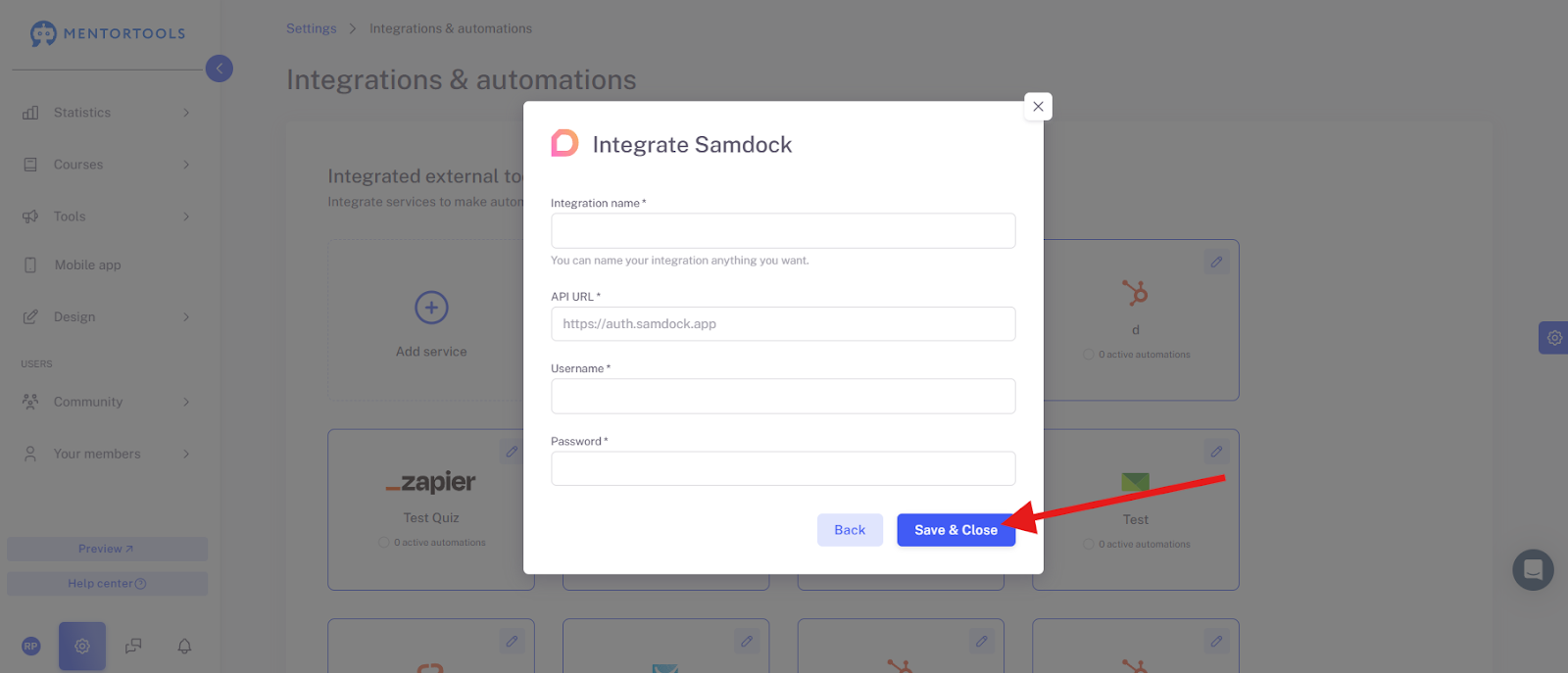1568x673 pixels.
Task: Open the Help center link
Action: tap(107, 584)
